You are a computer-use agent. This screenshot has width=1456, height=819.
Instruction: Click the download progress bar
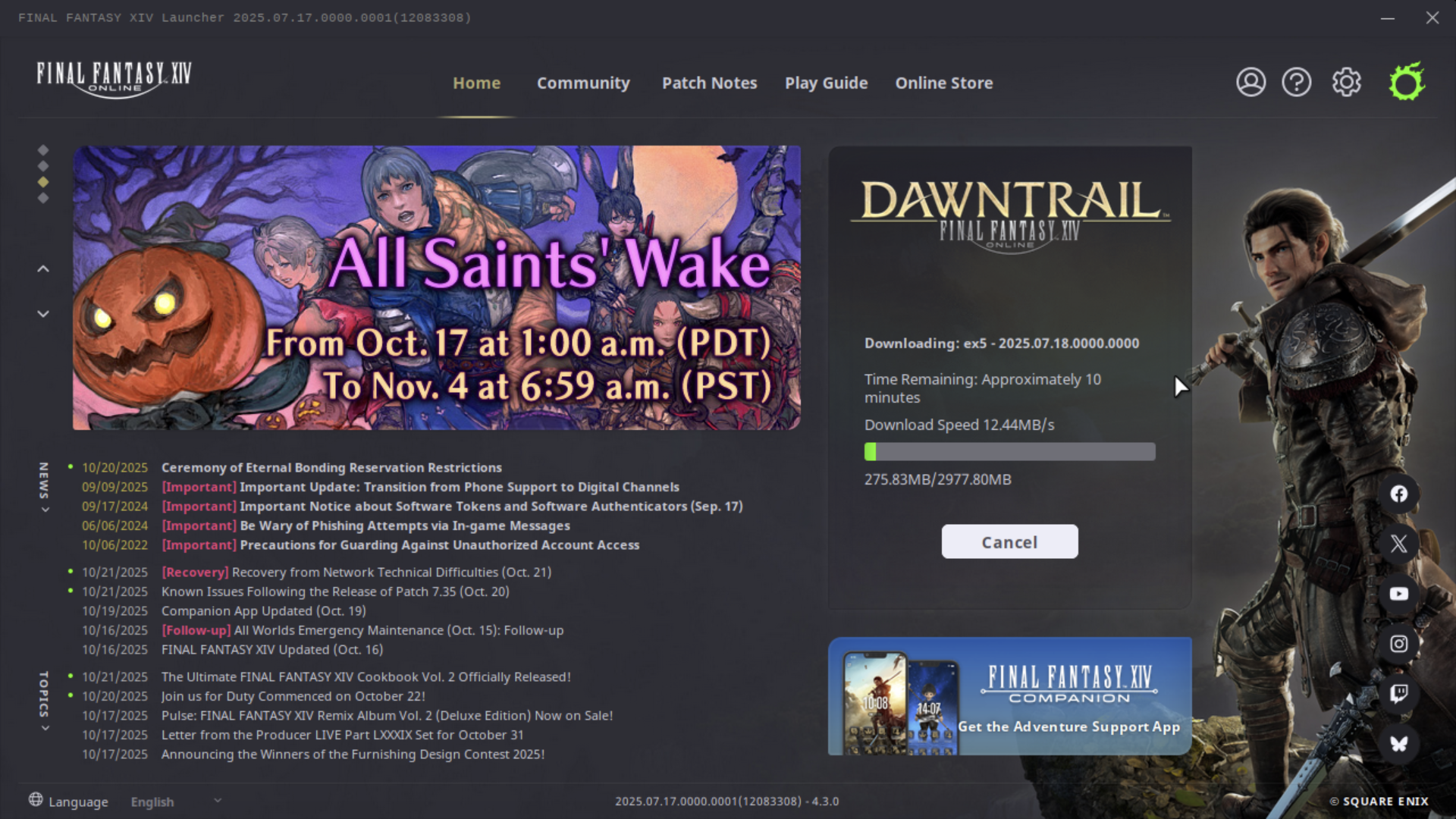pyautogui.click(x=1009, y=452)
